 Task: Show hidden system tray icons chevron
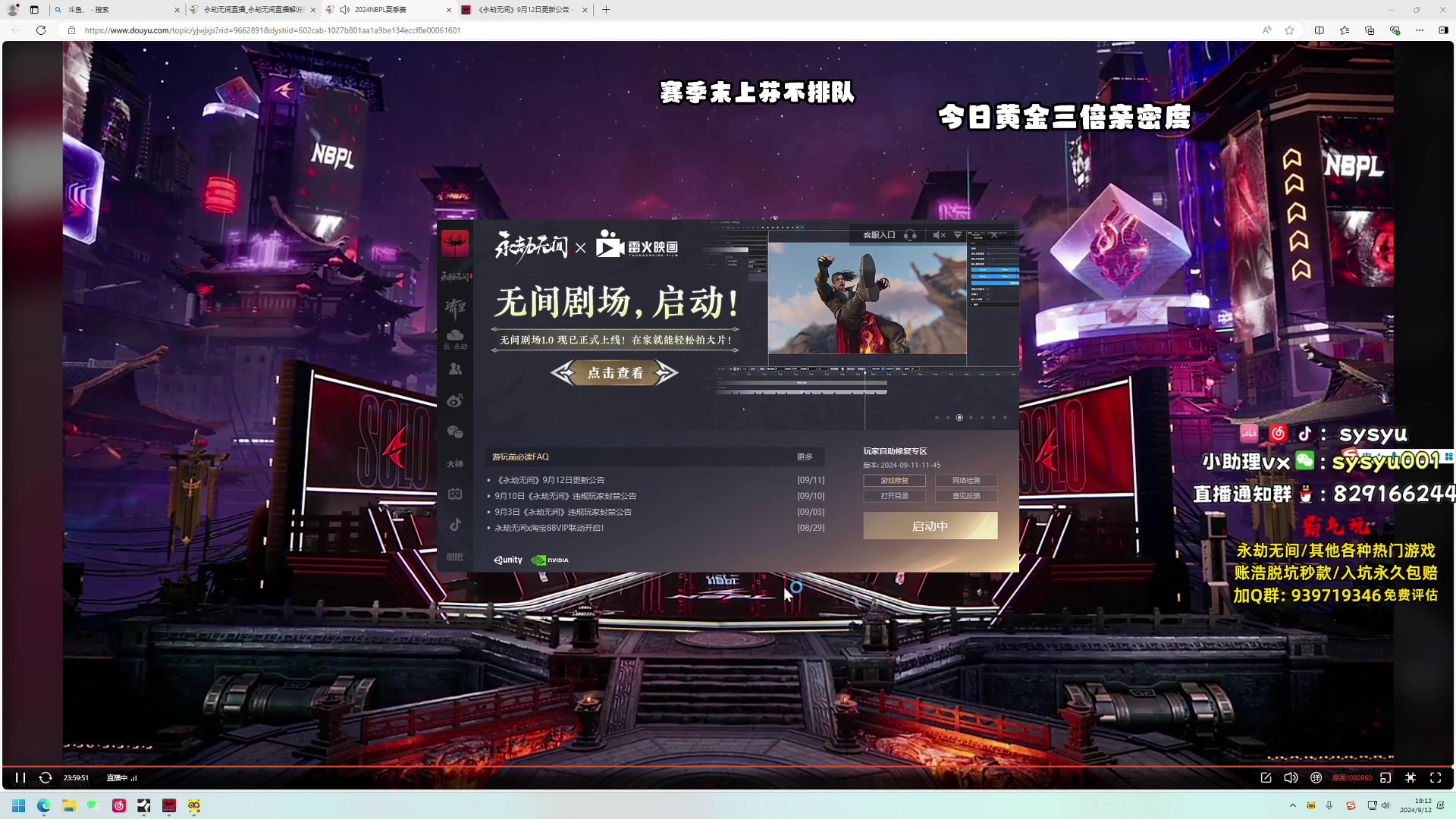pos(1292,805)
